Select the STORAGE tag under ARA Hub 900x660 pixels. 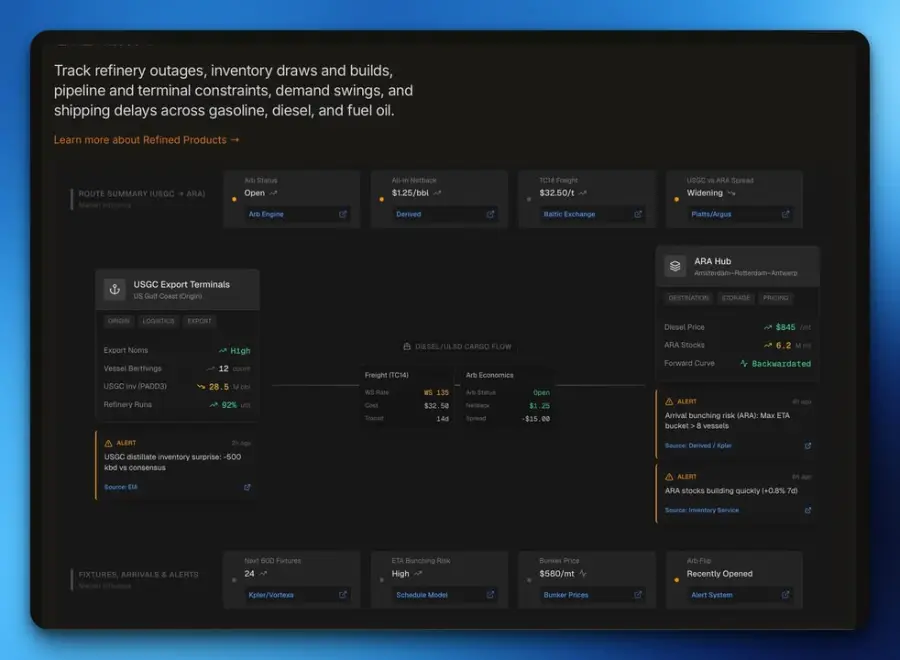(x=736, y=298)
